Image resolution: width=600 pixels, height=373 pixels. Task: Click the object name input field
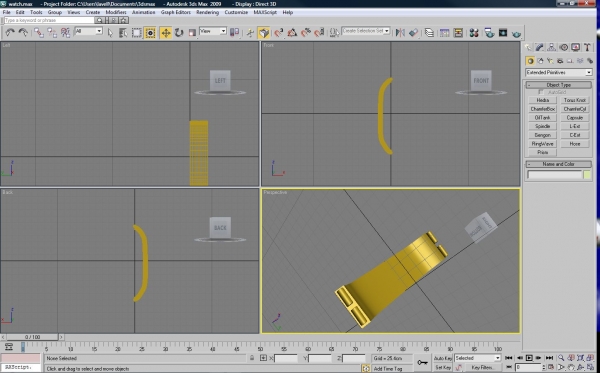(x=554, y=175)
